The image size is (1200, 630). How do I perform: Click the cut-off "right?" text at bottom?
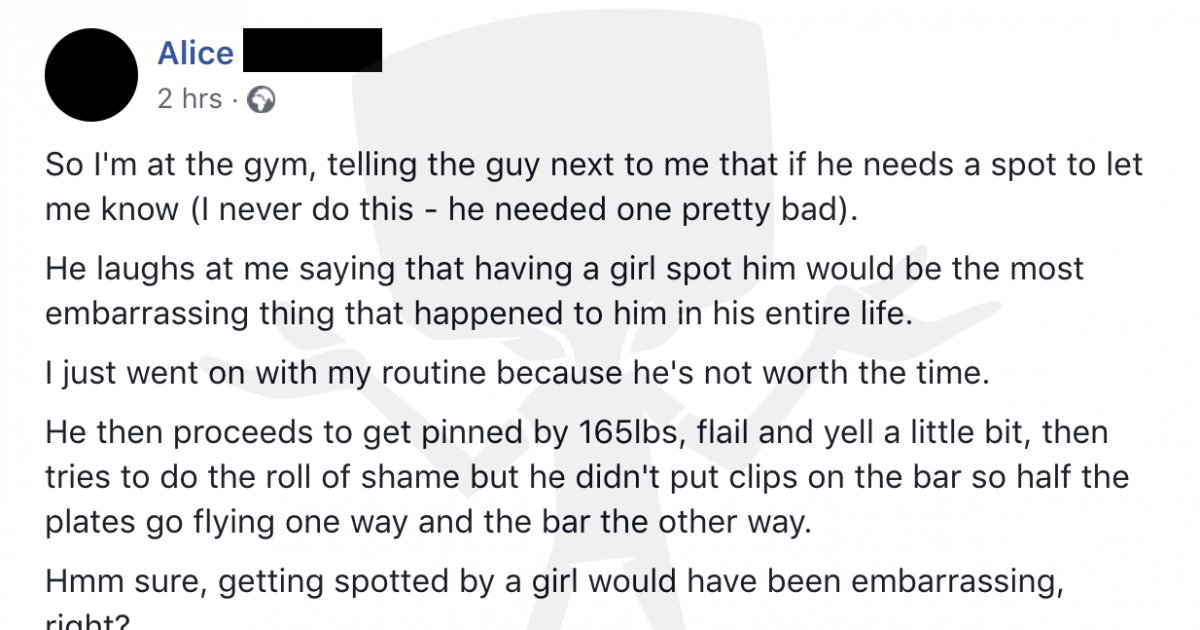point(87,621)
